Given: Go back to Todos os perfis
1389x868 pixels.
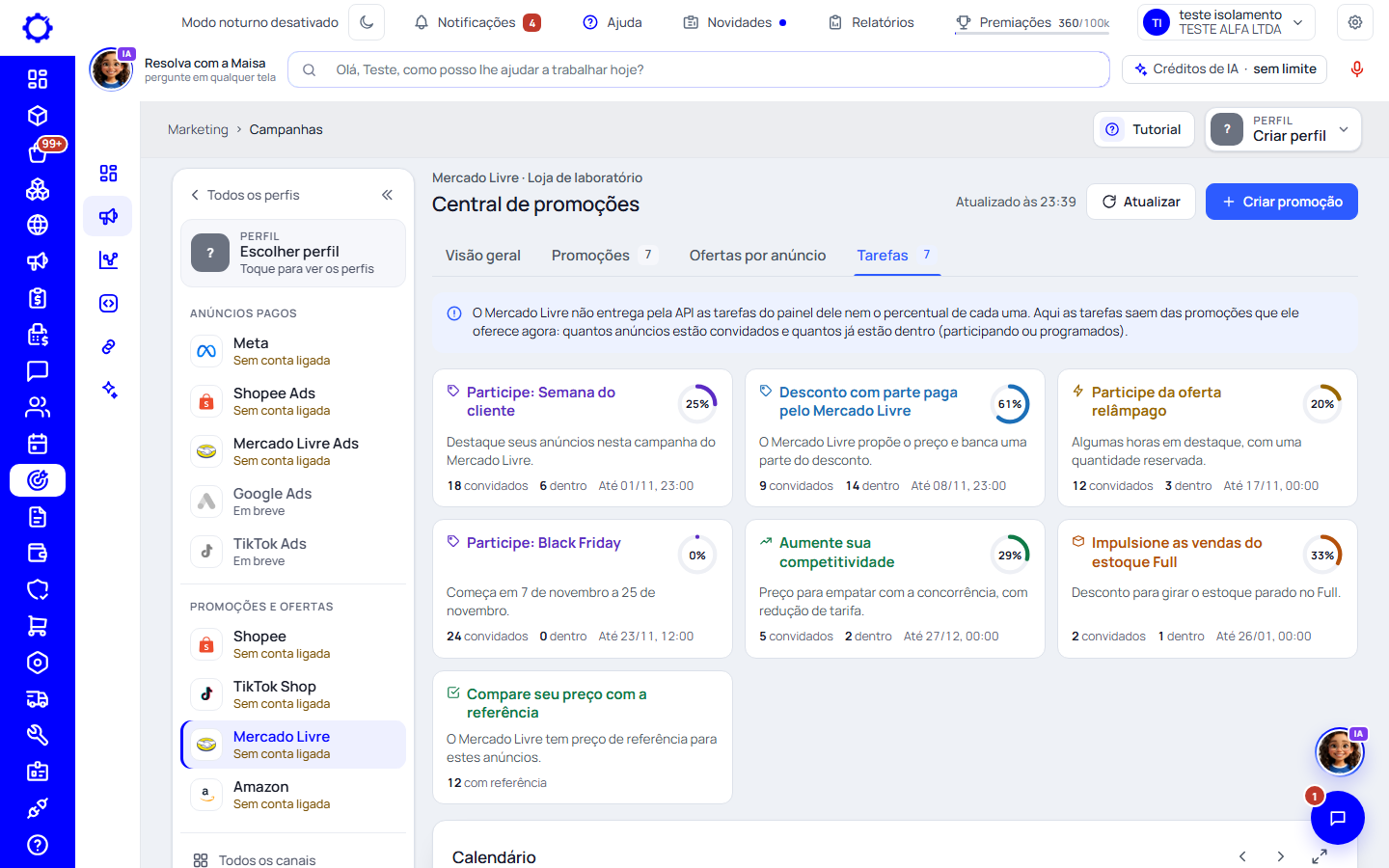Looking at the screenshot, I should pyautogui.click(x=245, y=195).
